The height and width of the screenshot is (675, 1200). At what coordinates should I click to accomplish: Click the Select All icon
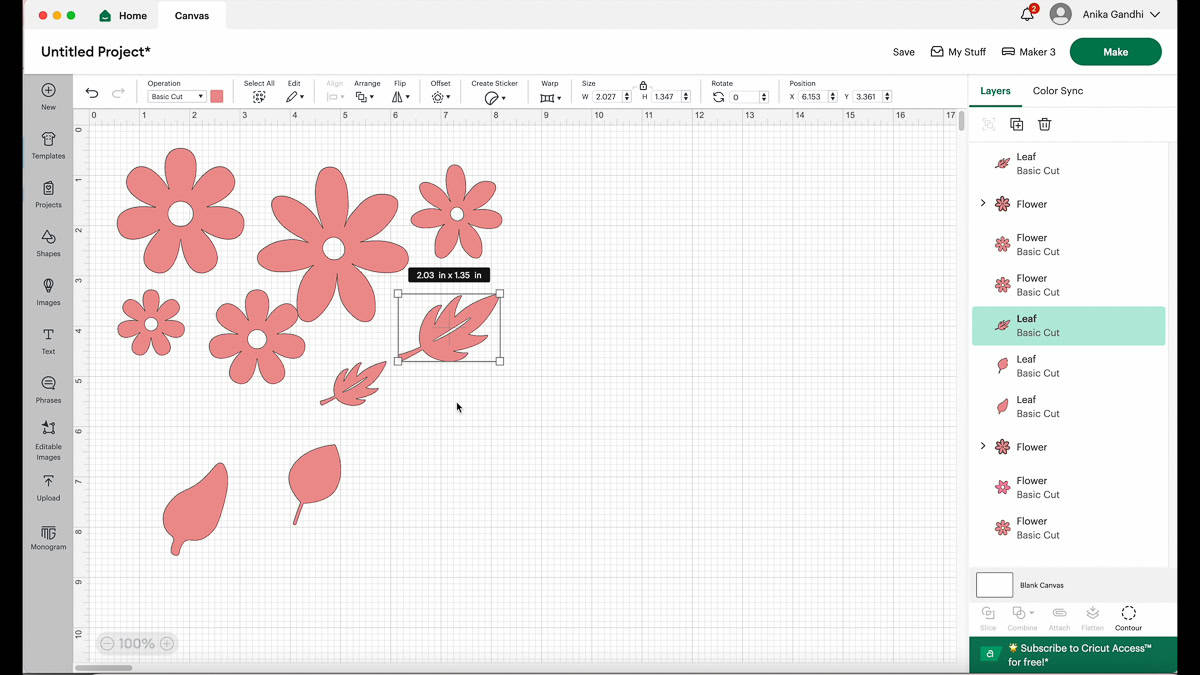tap(259, 97)
